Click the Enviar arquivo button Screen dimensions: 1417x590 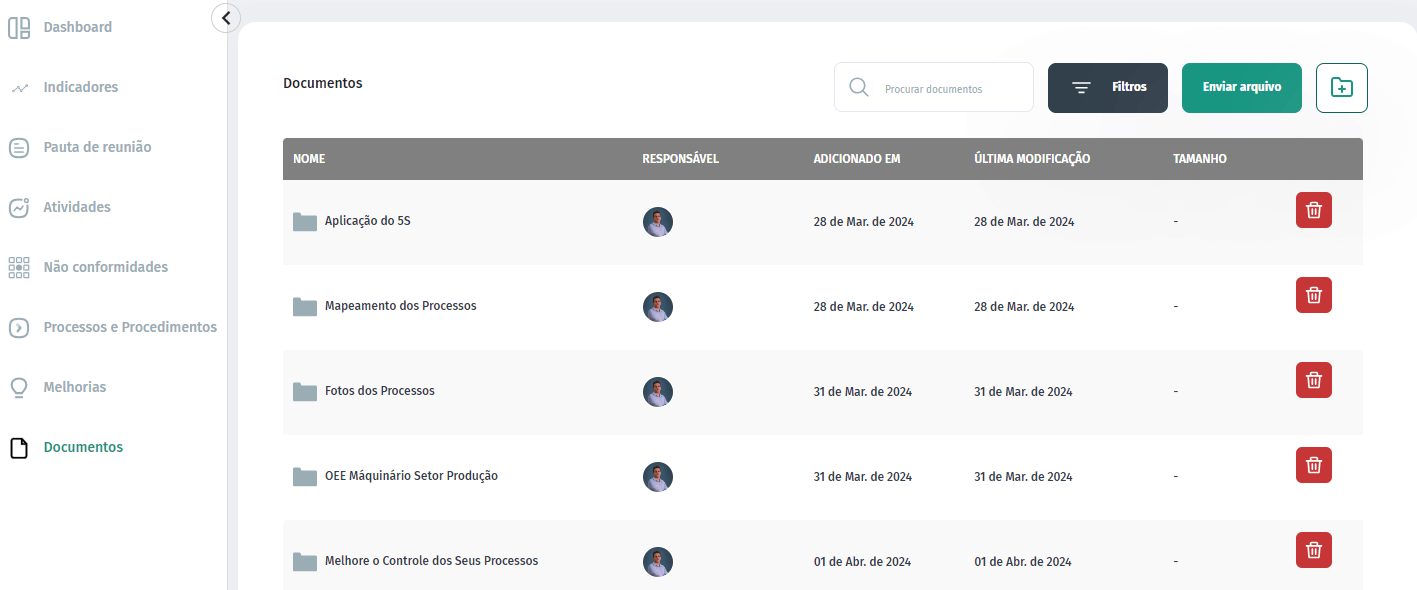coord(1242,88)
